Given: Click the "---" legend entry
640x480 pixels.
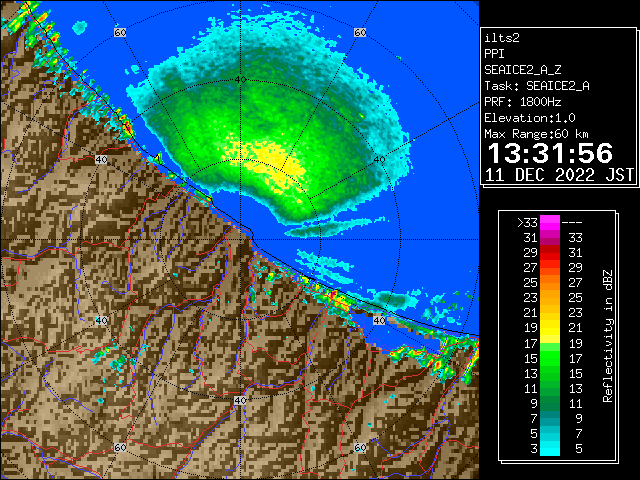Looking at the screenshot, I should pyautogui.click(x=572, y=223).
